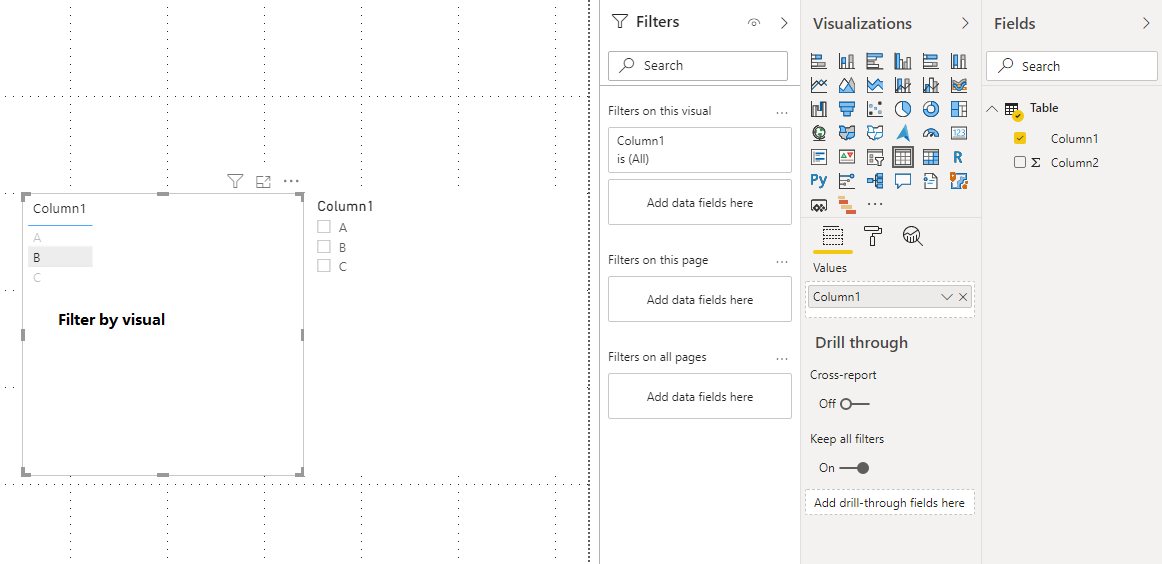Open the Fields tab of Visualizations pane
The image size is (1162, 564).
[x=833, y=236]
